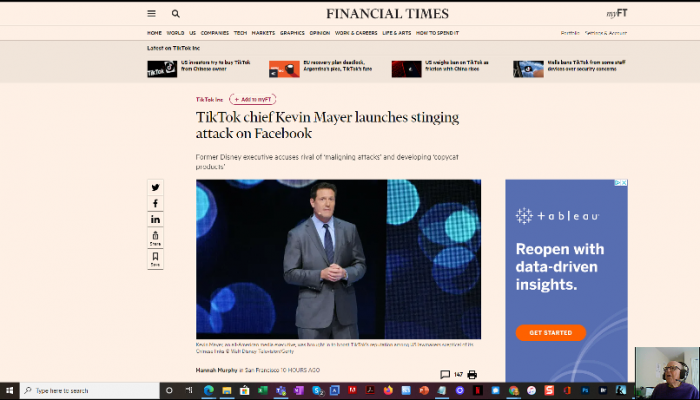700x400 pixels.
Task: Open OneNote from the taskbar
Action: click(x=299, y=391)
